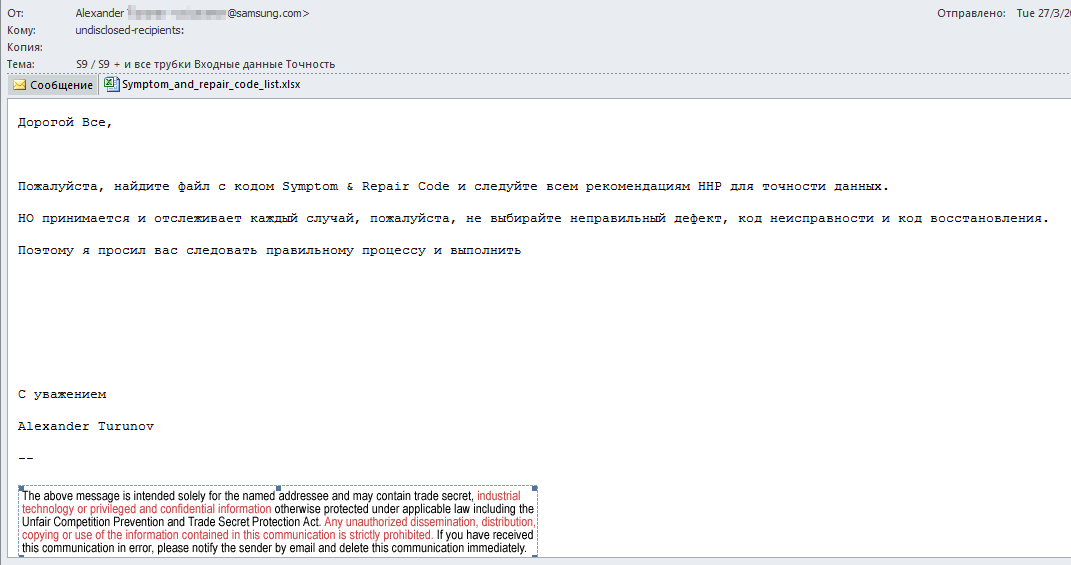Click the bottom-left resize handle of the disclaimer image
Image resolution: width=1071 pixels, height=565 pixels.
(20, 556)
